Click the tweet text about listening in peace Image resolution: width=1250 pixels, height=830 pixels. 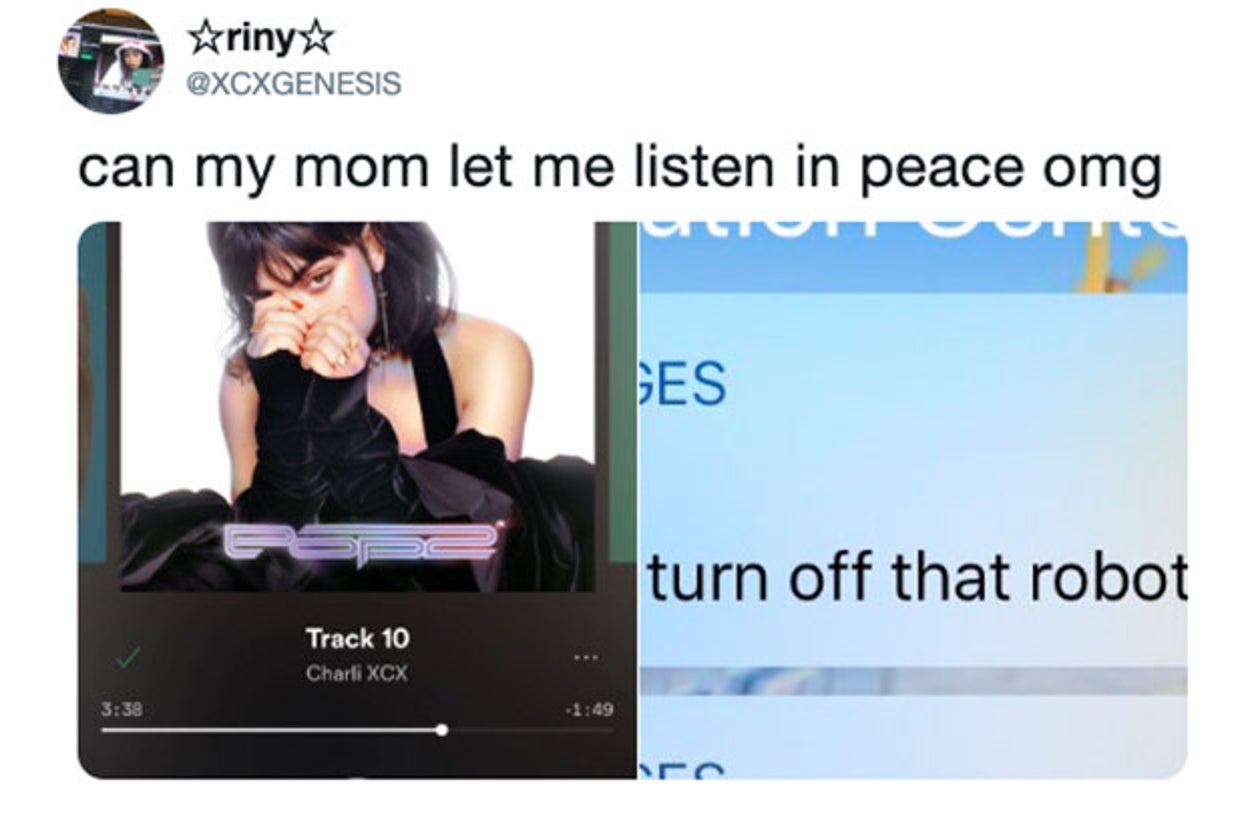point(619,169)
